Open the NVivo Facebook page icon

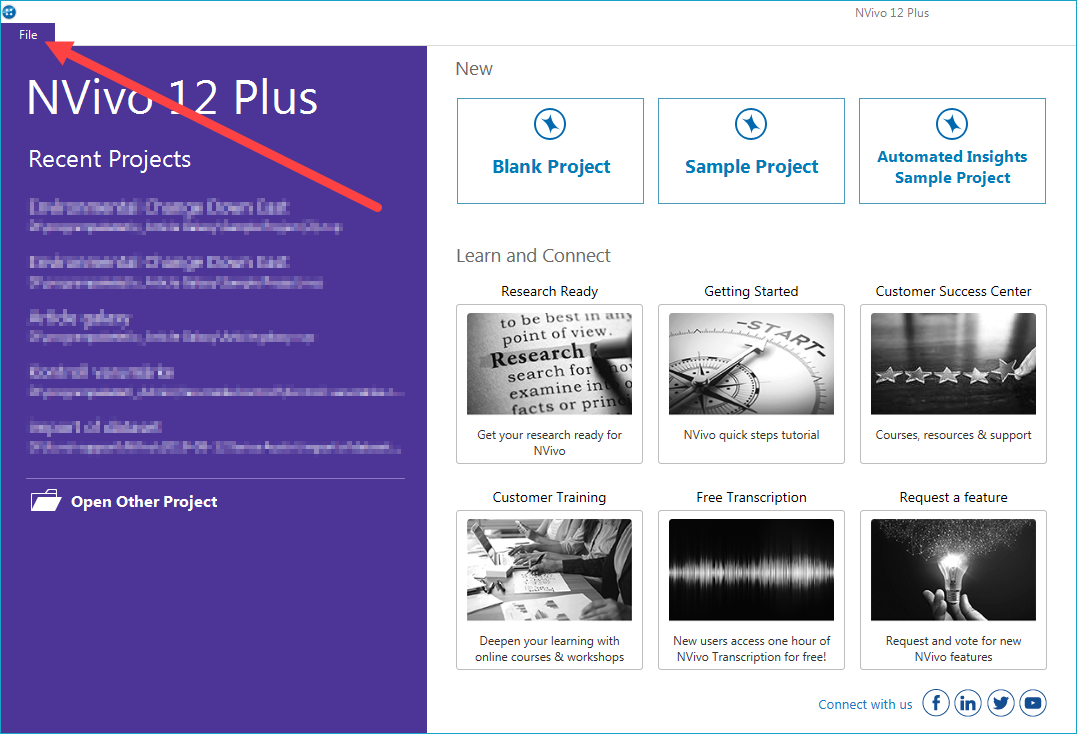click(936, 703)
